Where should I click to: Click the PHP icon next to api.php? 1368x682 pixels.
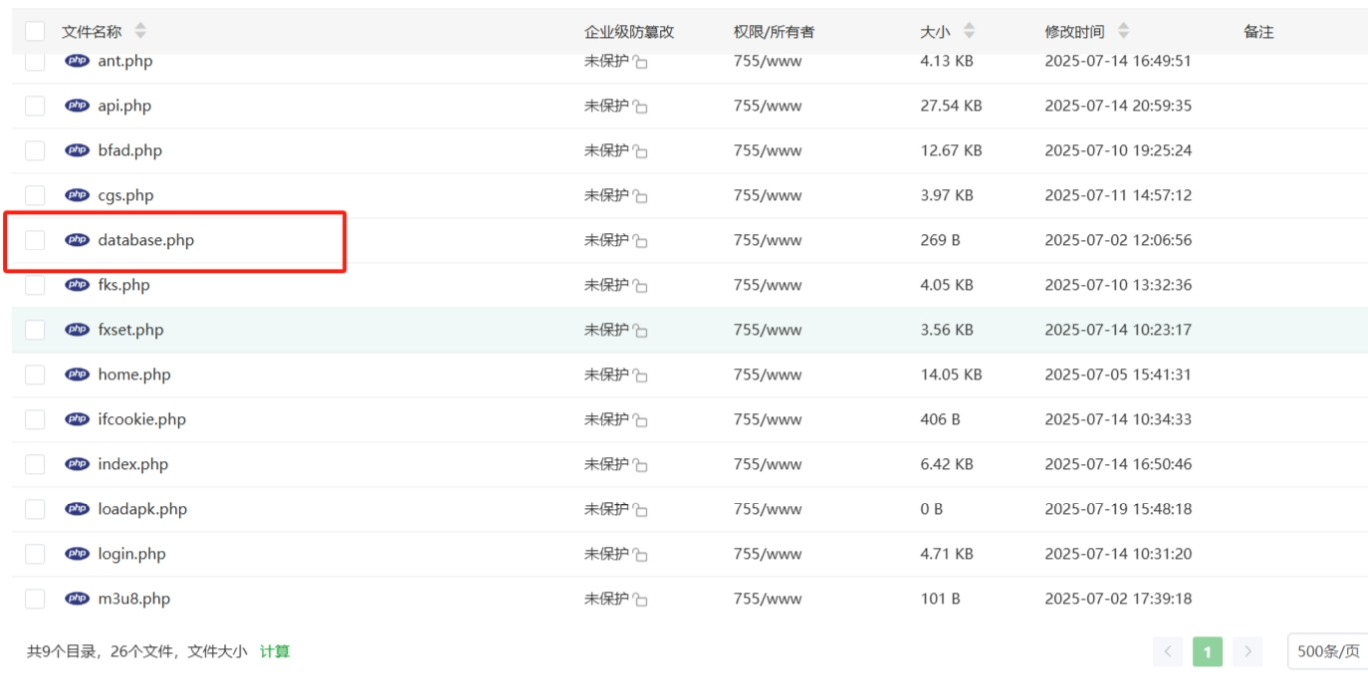pos(77,105)
